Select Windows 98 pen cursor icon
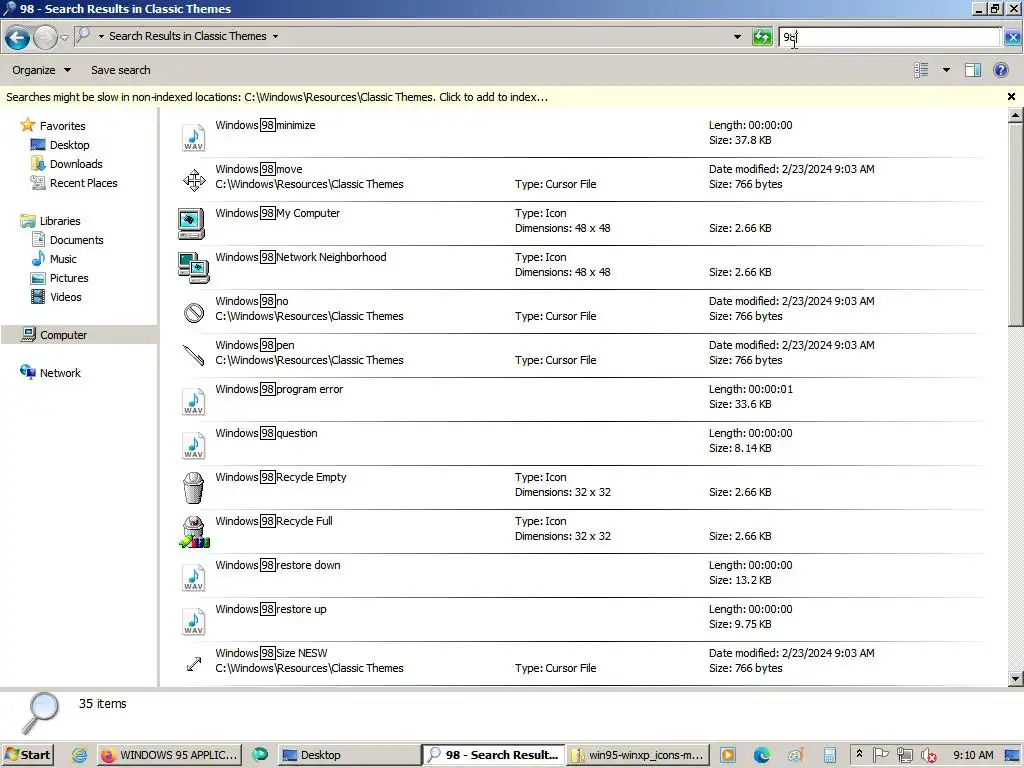The width and height of the screenshot is (1024, 768). pos(193,356)
